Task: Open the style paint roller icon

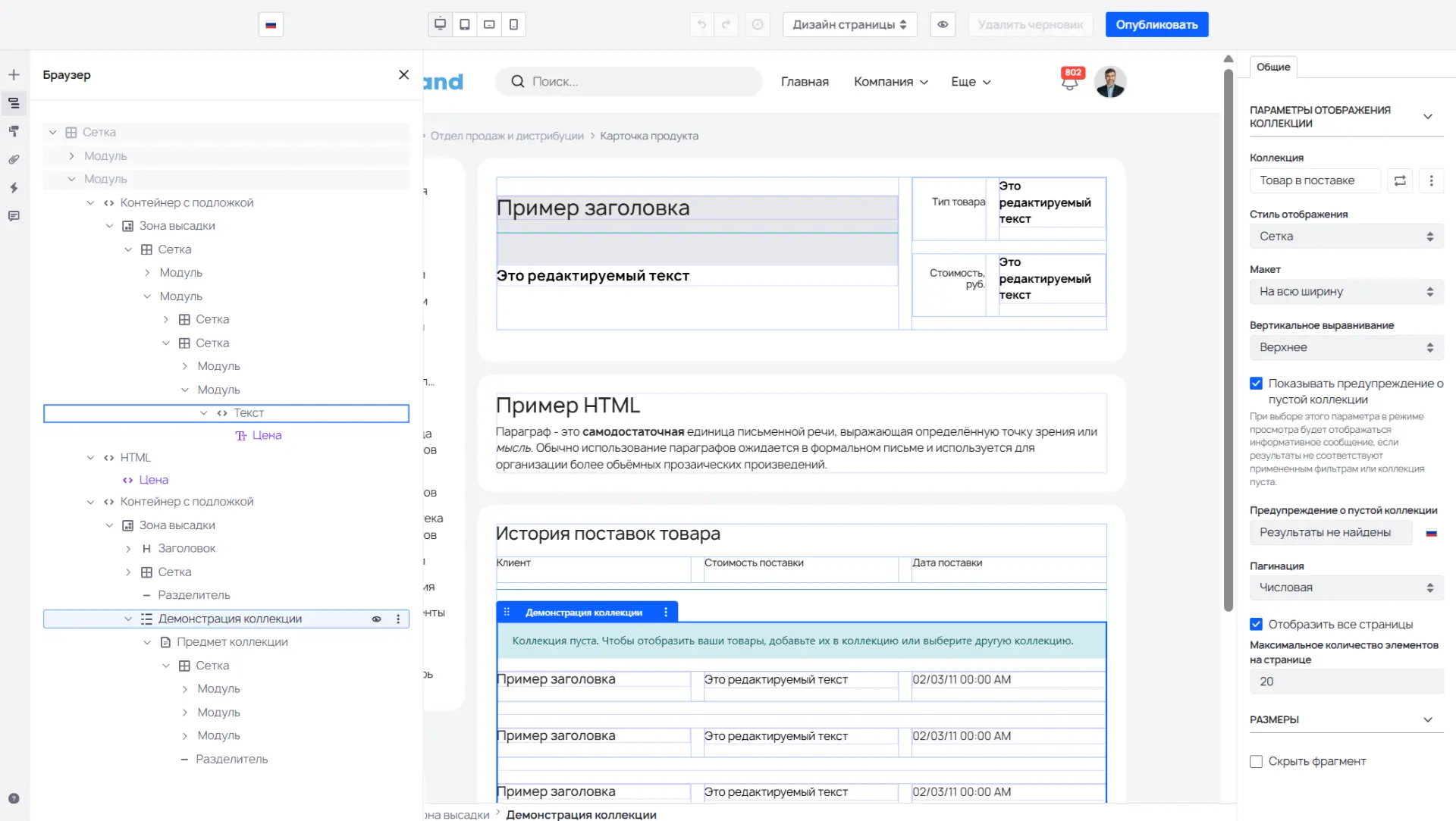Action: (x=14, y=131)
